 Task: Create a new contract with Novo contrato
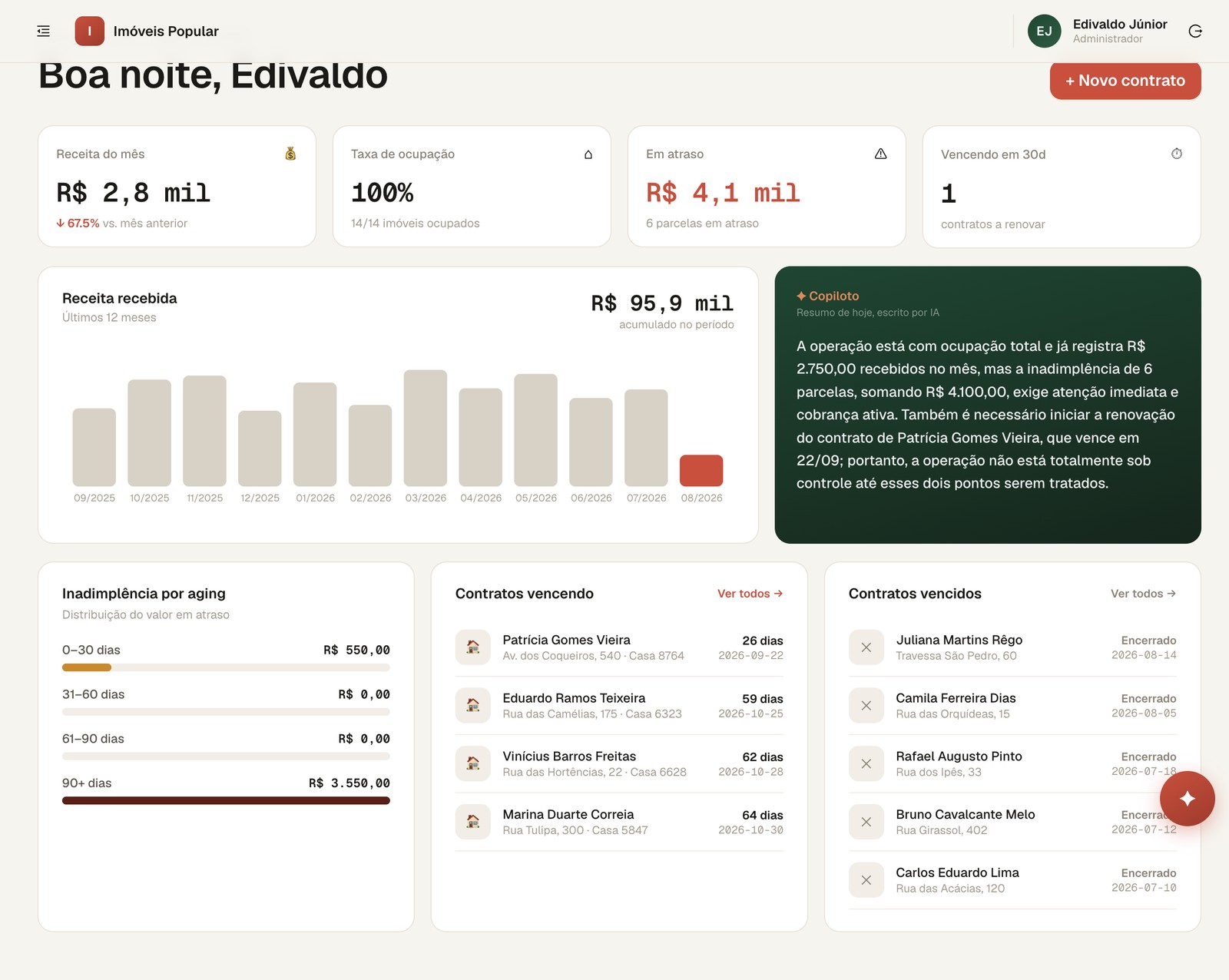[x=1125, y=81]
